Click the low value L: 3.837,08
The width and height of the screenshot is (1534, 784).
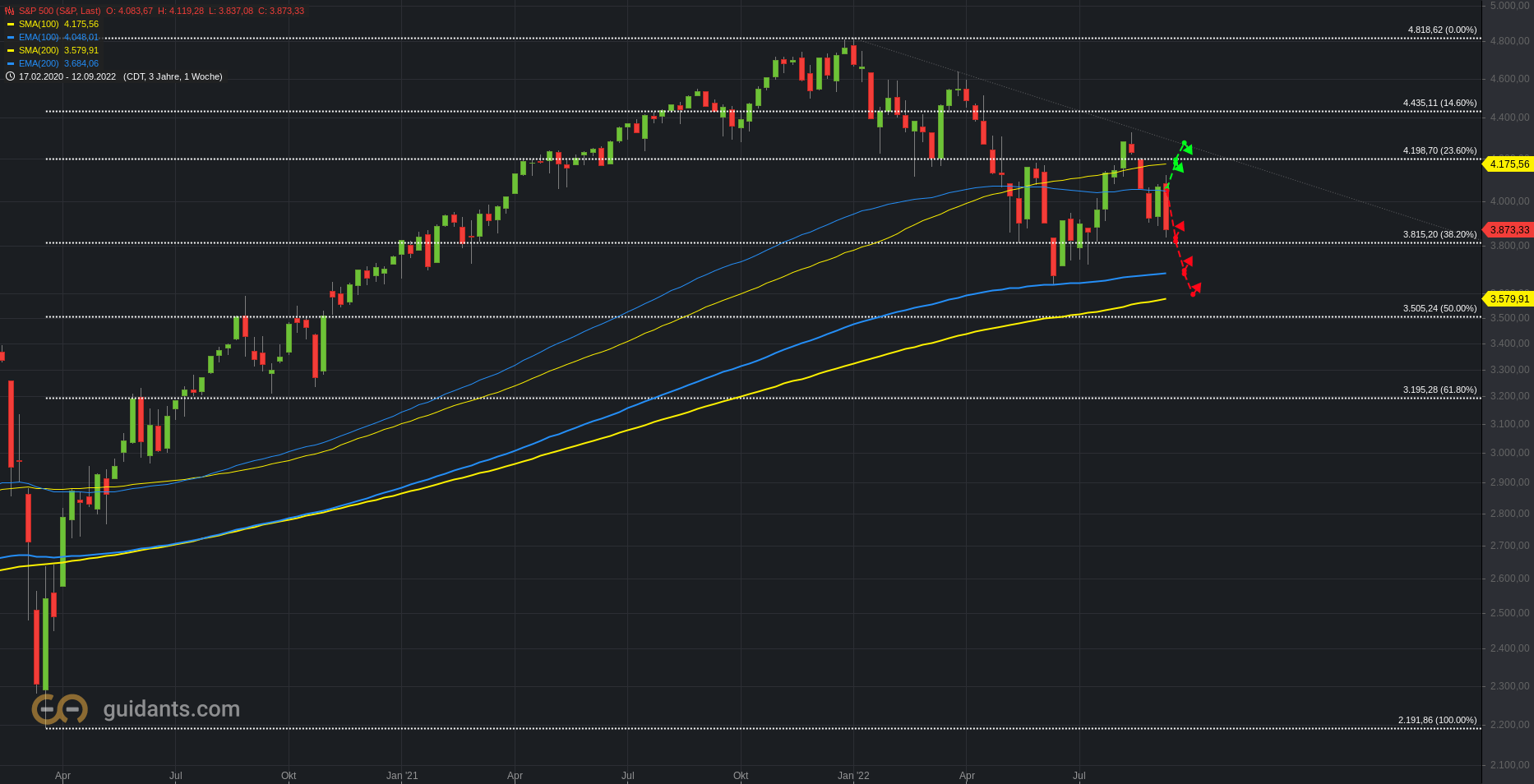pyautogui.click(x=231, y=11)
